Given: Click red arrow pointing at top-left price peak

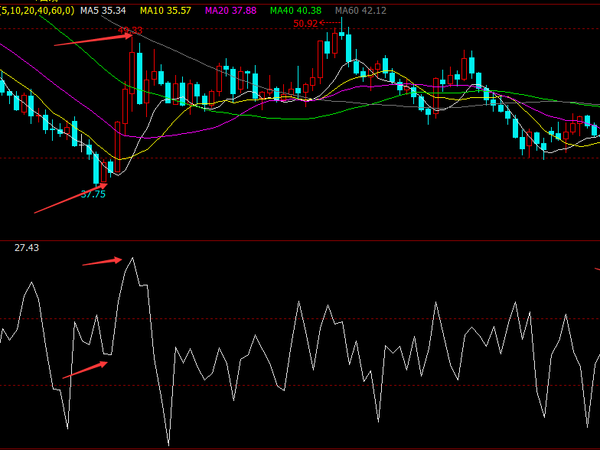Looking at the screenshot, I should point(92,39).
